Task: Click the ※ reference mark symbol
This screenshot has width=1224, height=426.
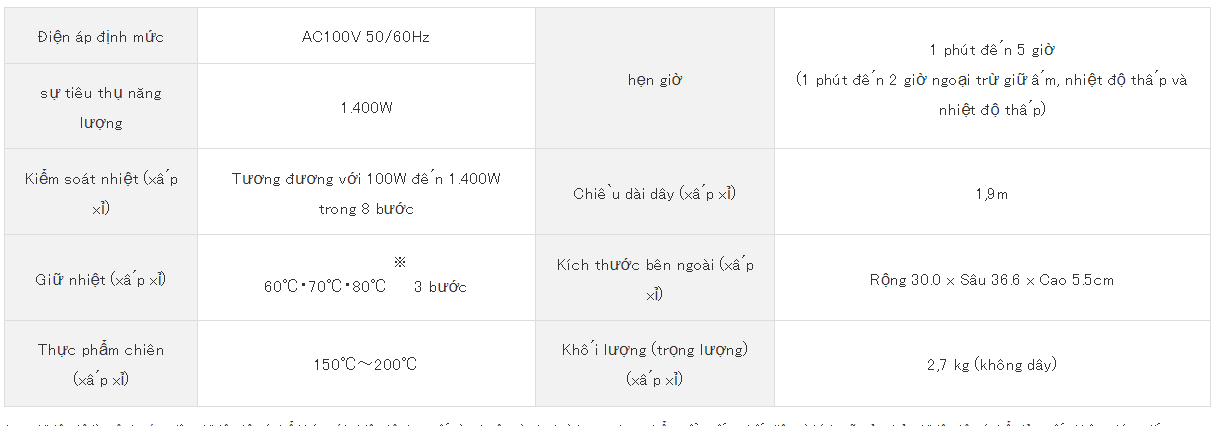Action: click(399, 262)
